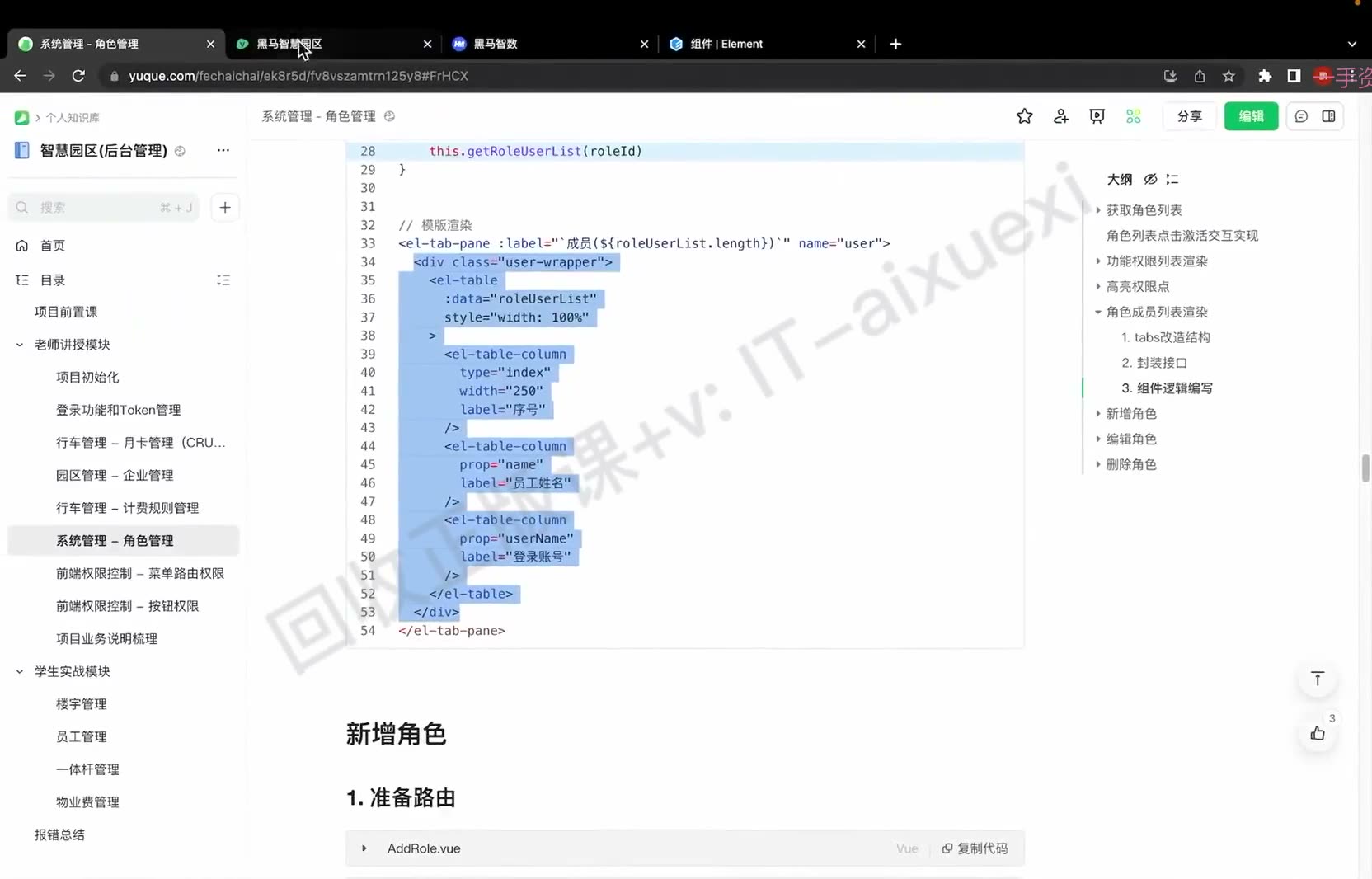Open 前端权限控制 – 按钮权限 in the sidebar
Viewport: 1372px width, 879px height.
pos(127,606)
